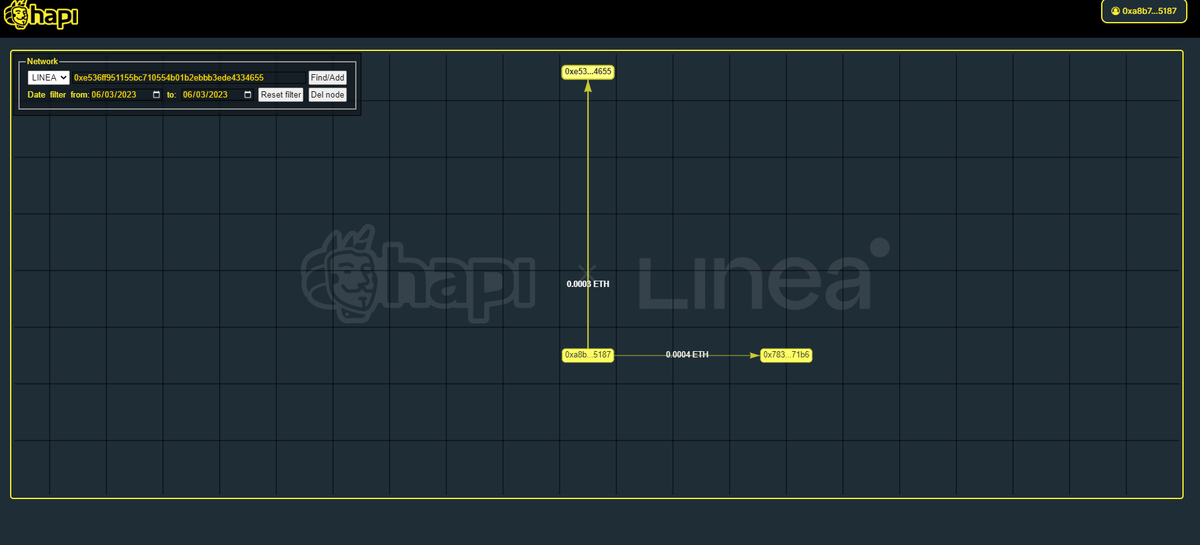Click the hapi logo in header
Viewport: 1200px width, 545px height.
click(41, 16)
